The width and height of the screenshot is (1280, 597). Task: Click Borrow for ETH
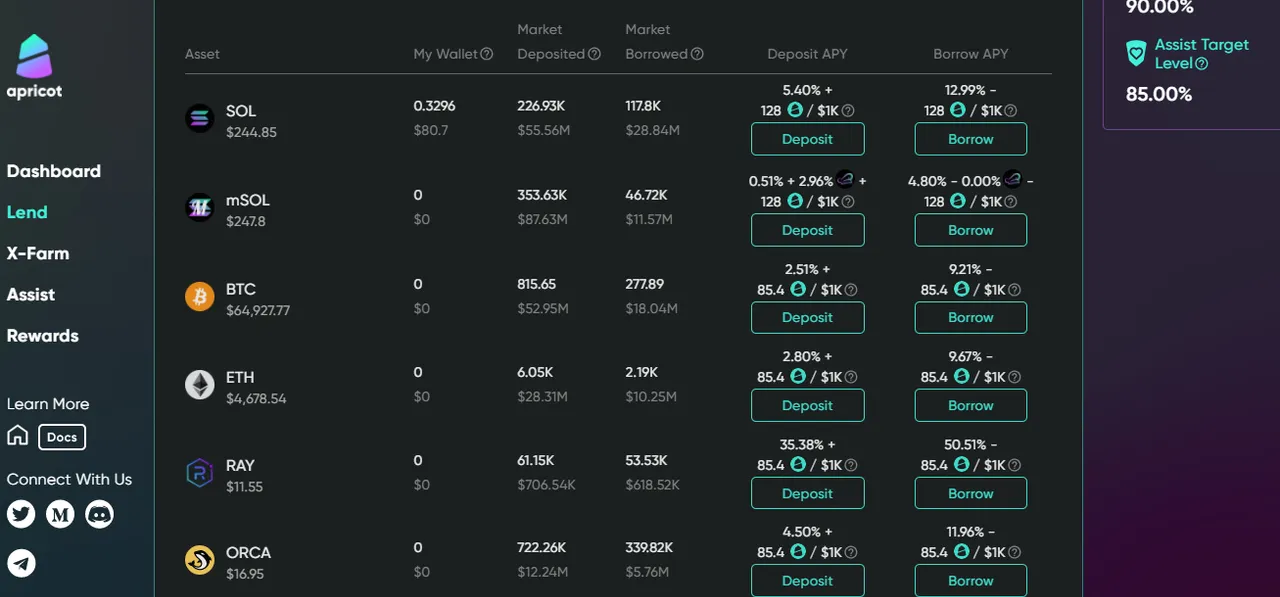(971, 405)
